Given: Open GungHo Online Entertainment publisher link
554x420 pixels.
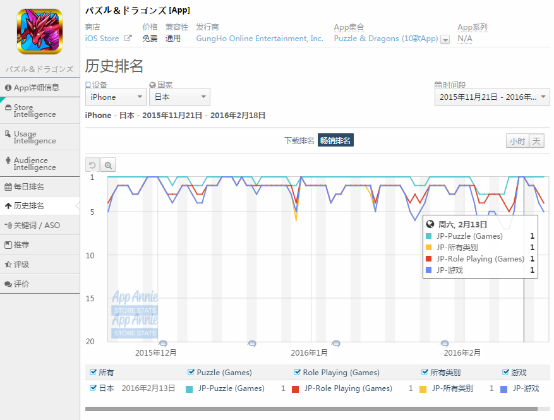Looking at the screenshot, I should point(260,38).
